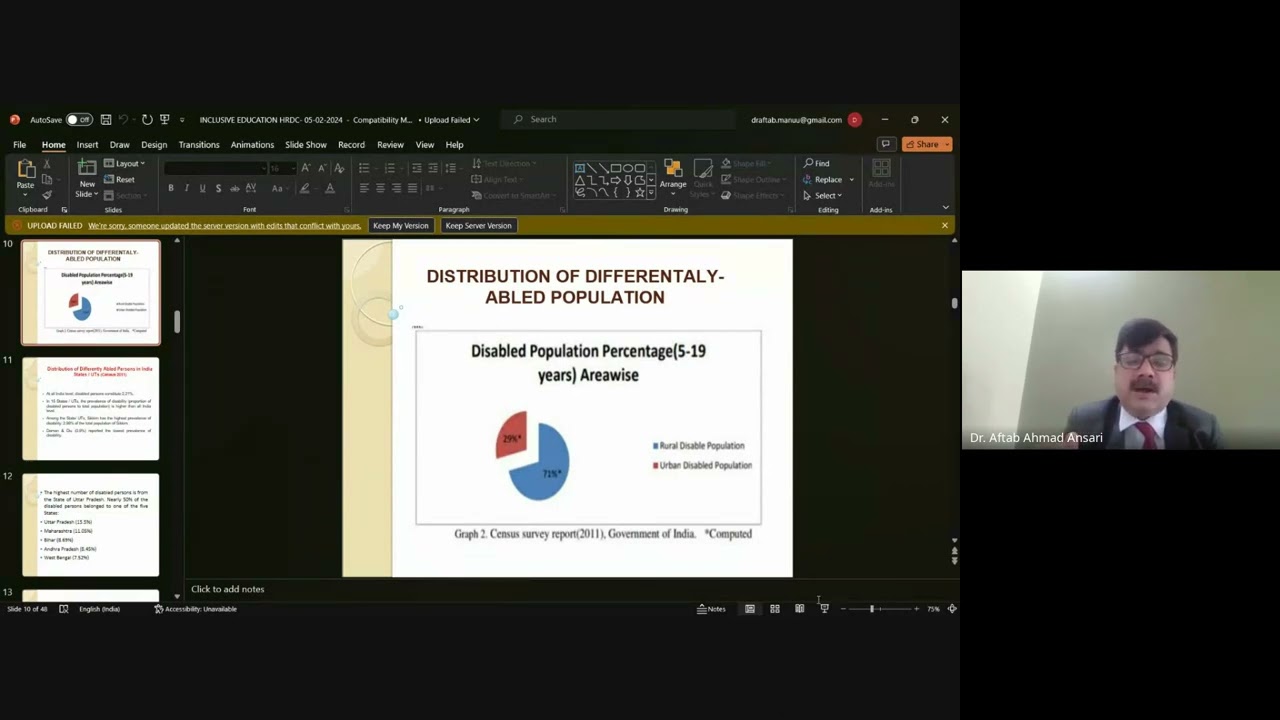
Task: Click the Bullets list icon
Action: 366,168
